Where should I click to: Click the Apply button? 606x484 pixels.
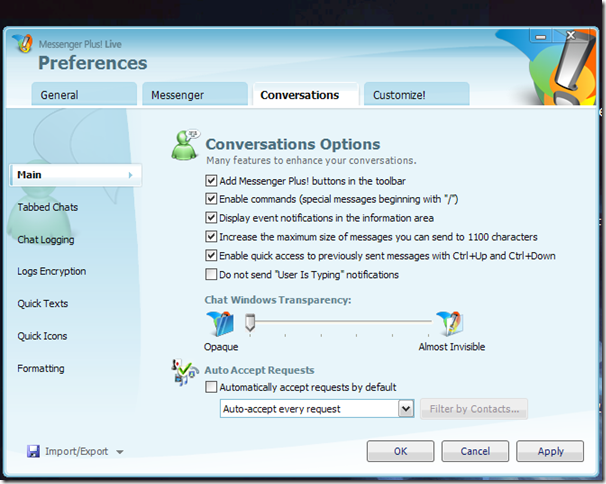pos(550,451)
